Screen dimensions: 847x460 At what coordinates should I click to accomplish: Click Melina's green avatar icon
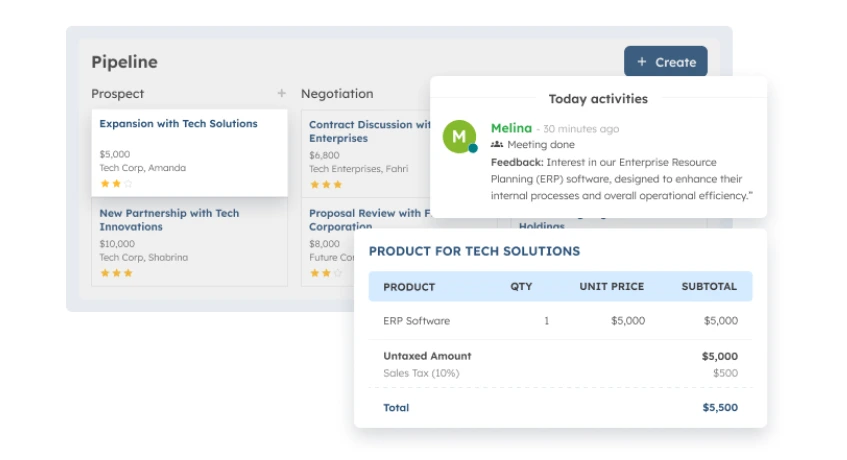pyautogui.click(x=459, y=137)
